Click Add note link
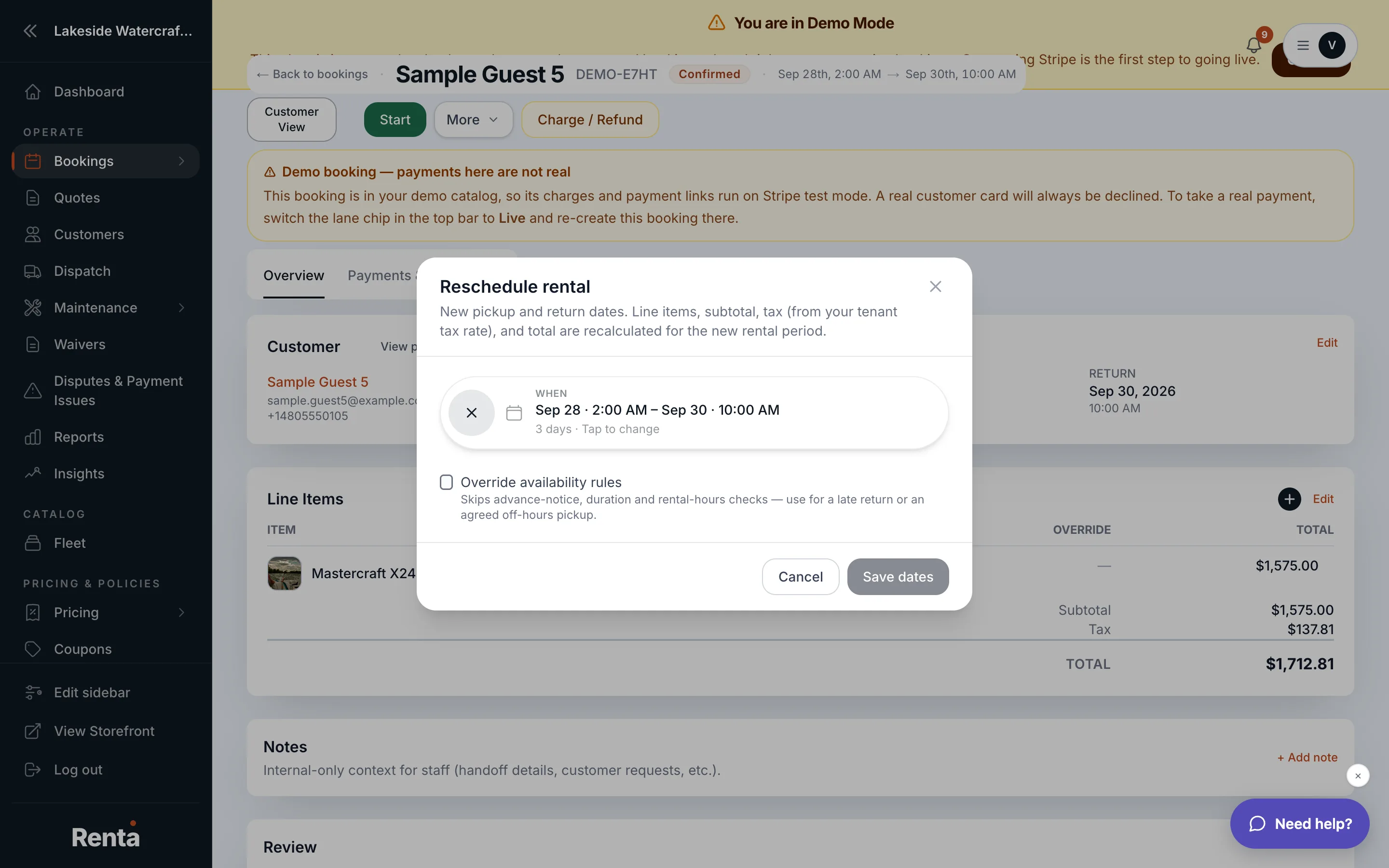The image size is (1389, 868). [1307, 757]
